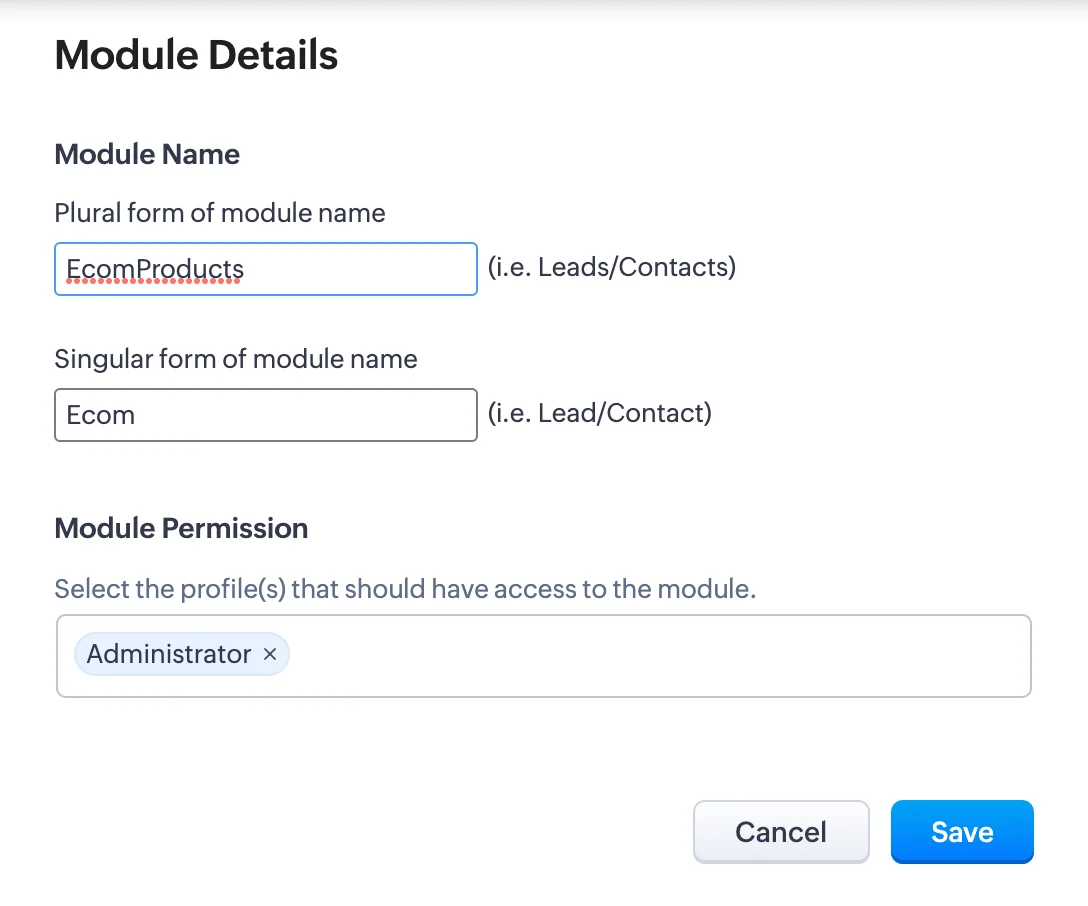Click the '(i.e. Lead/Contact)' hint text
Screen dimensions: 1088x906
600,413
